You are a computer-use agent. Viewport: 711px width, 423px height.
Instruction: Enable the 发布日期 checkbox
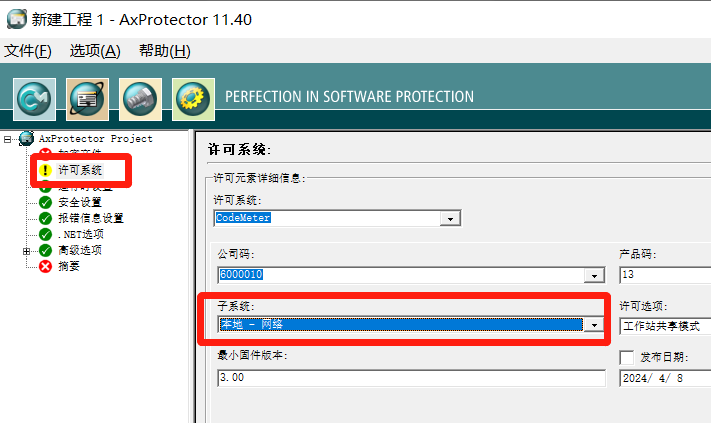click(x=627, y=357)
